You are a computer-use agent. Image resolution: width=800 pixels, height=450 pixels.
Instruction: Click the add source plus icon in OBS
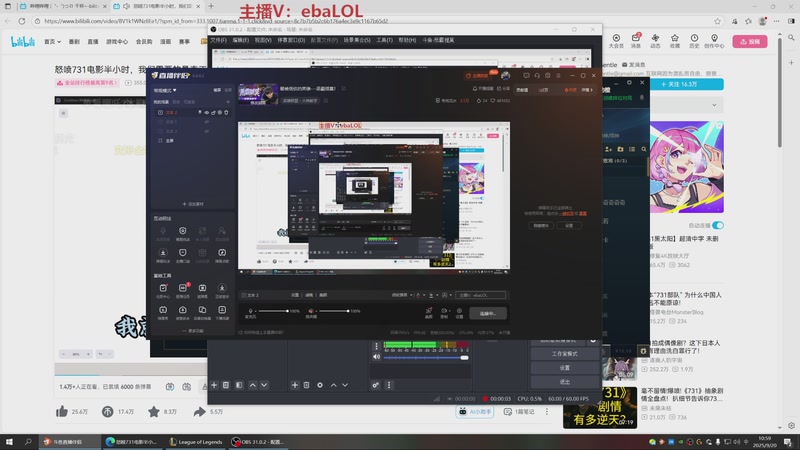tap(295, 385)
